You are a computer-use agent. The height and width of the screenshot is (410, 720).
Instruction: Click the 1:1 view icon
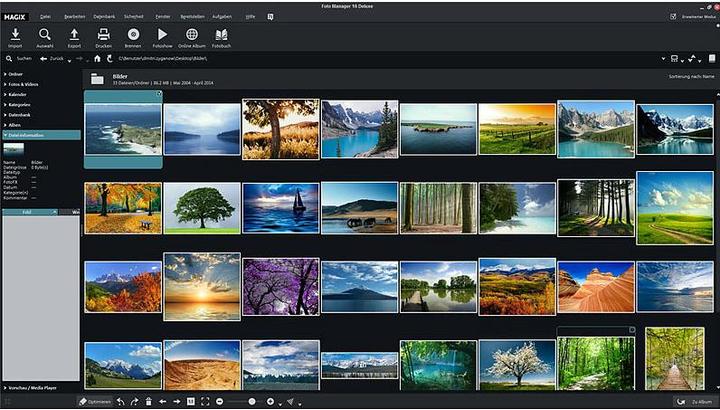pos(191,402)
